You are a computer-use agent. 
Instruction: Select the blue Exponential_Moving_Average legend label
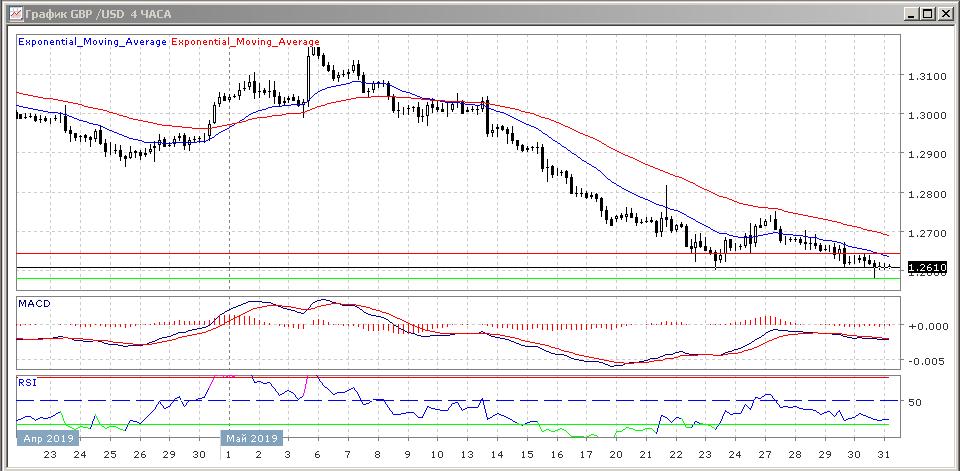tap(93, 42)
